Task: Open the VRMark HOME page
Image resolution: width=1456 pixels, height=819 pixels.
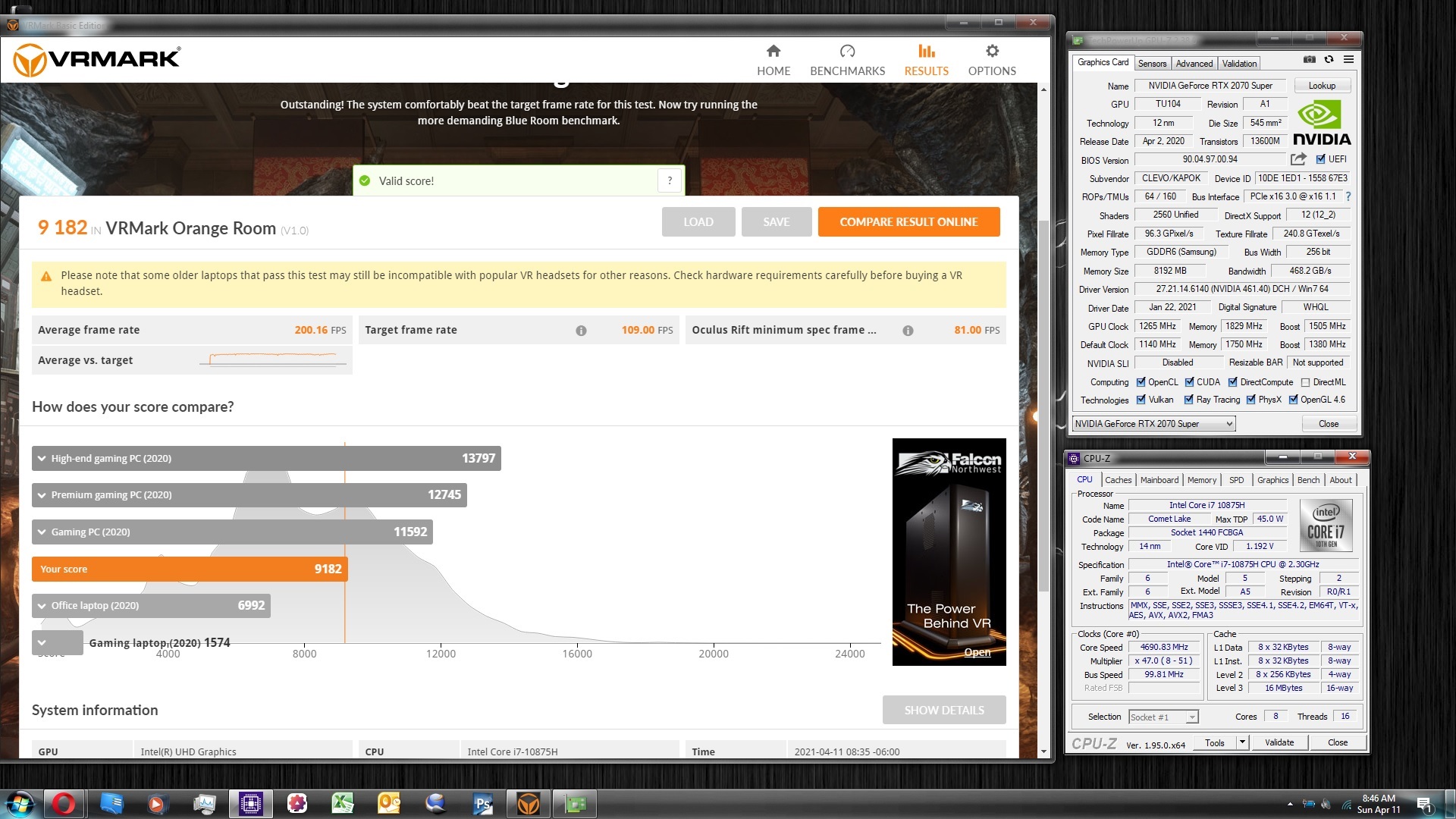Action: 773,61
